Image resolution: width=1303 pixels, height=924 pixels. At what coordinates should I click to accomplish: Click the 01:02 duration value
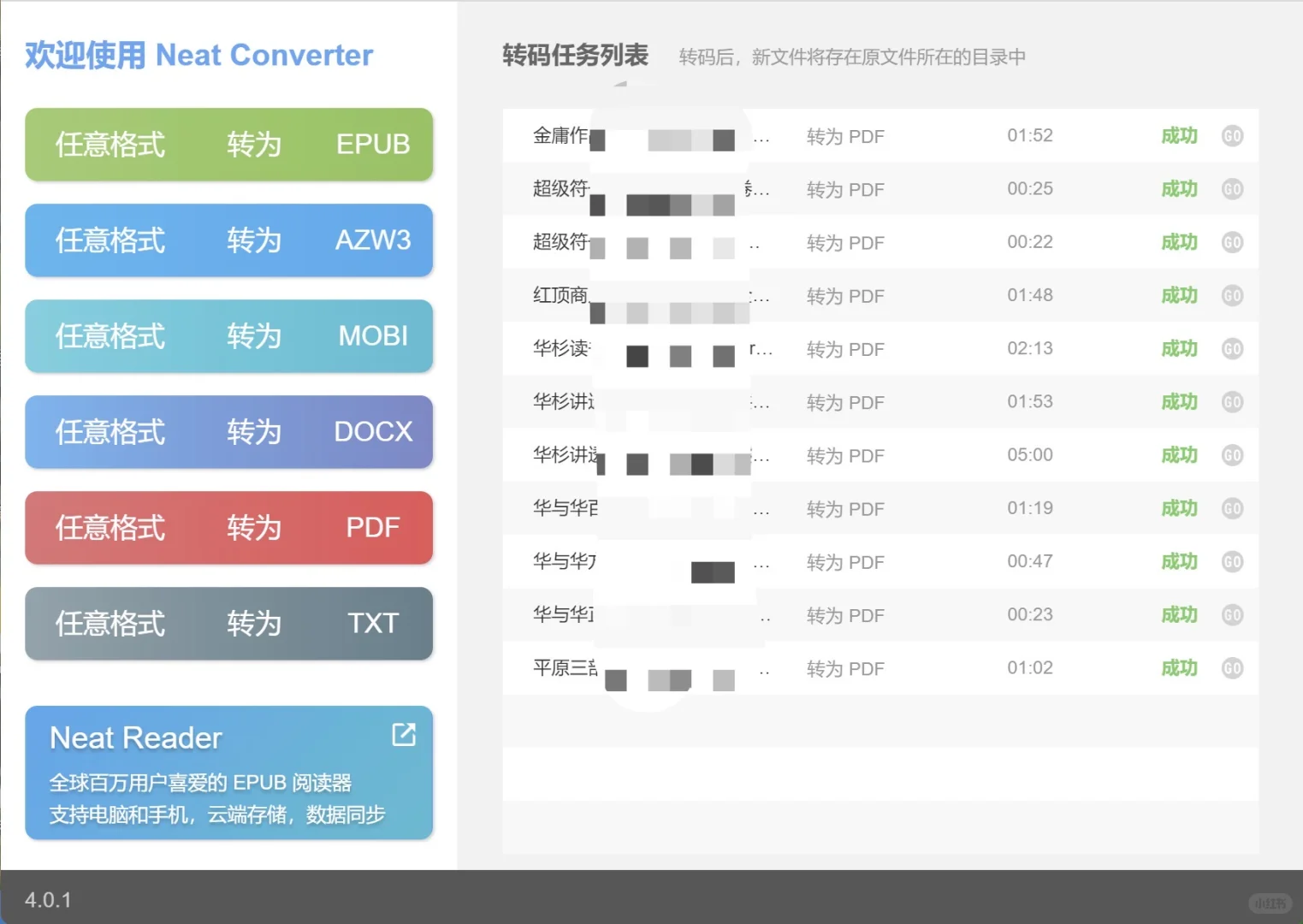(1030, 668)
